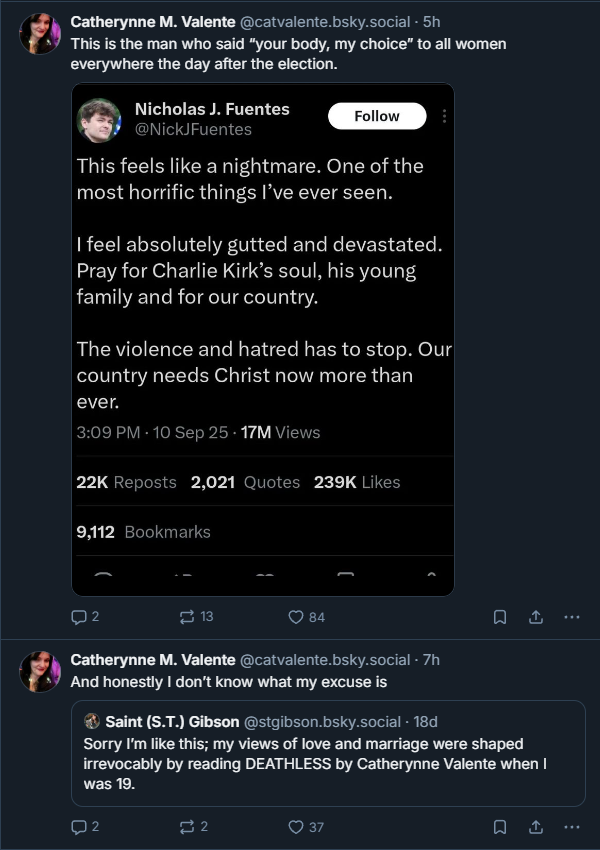Viewport: 600px width, 850px height.
Task: Bookmark the first Catherynne Valente post
Action: [499, 617]
